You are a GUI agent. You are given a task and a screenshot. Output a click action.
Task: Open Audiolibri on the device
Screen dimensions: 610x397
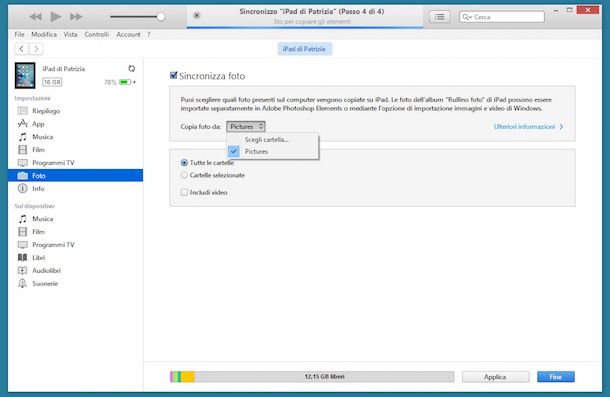(75, 271)
